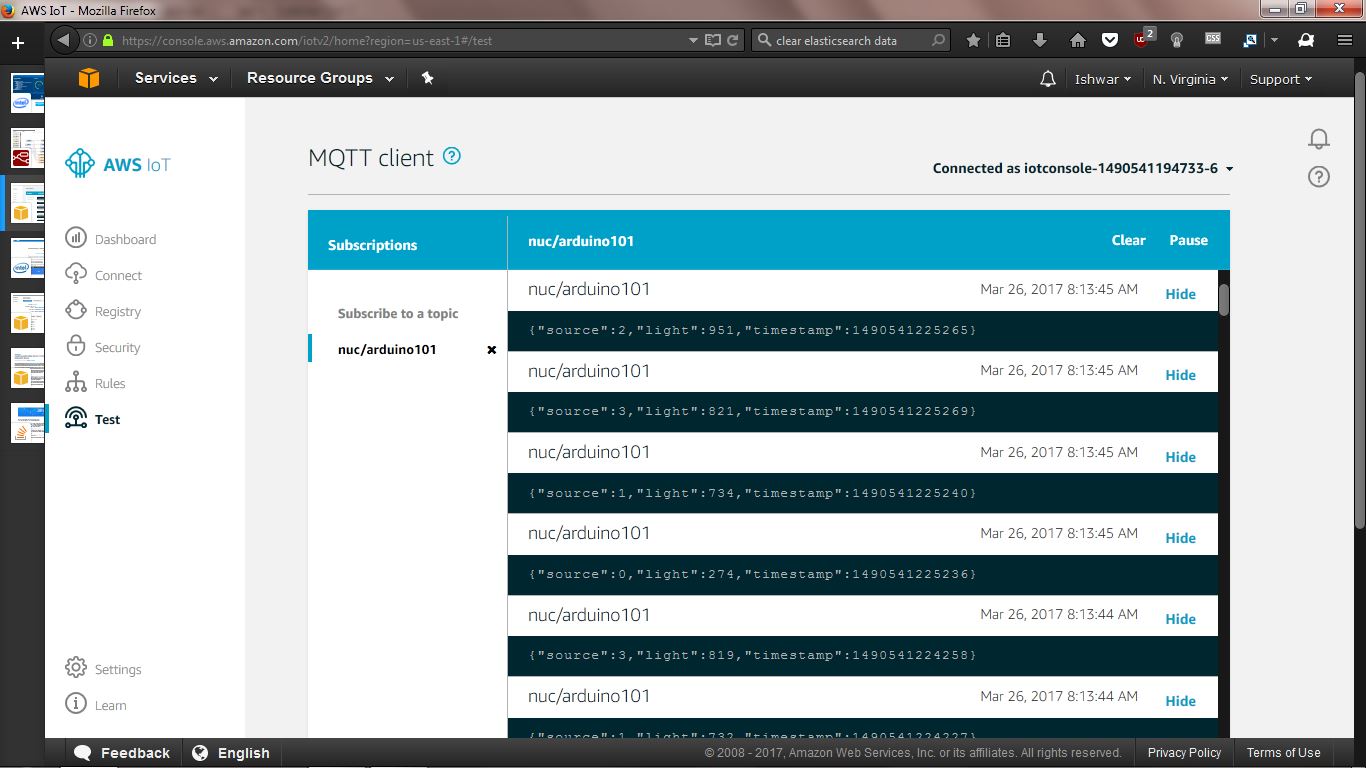Open the Rules section in sidebar
The height and width of the screenshot is (768, 1366).
(x=96, y=383)
